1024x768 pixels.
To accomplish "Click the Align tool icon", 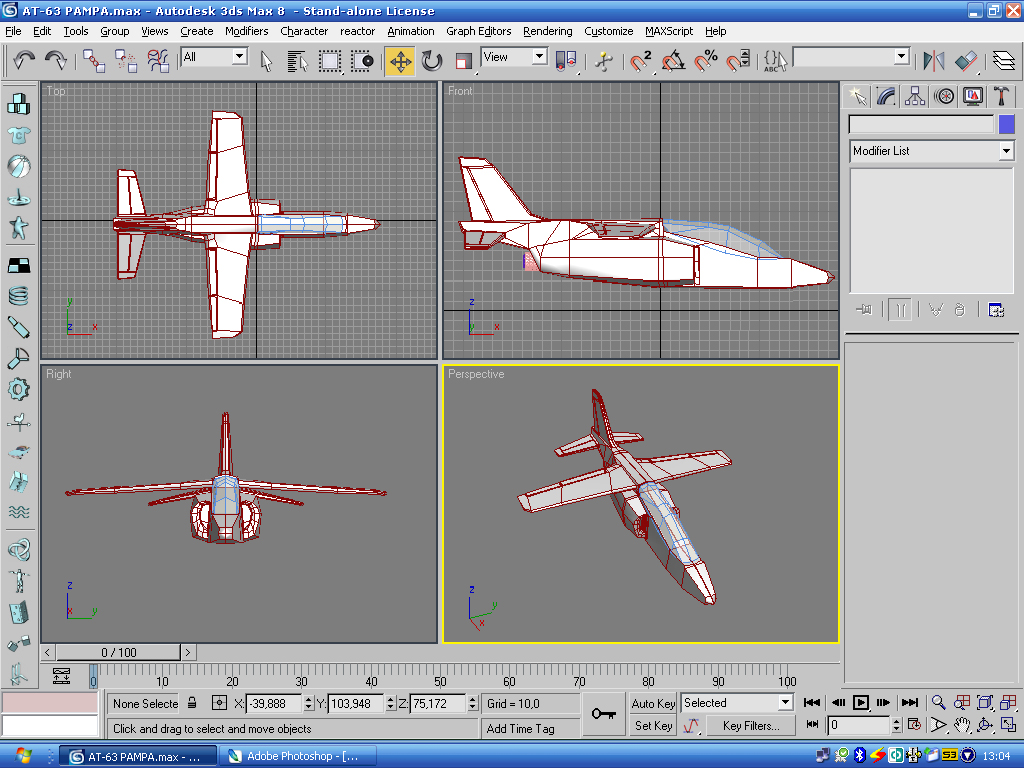I will 966,61.
